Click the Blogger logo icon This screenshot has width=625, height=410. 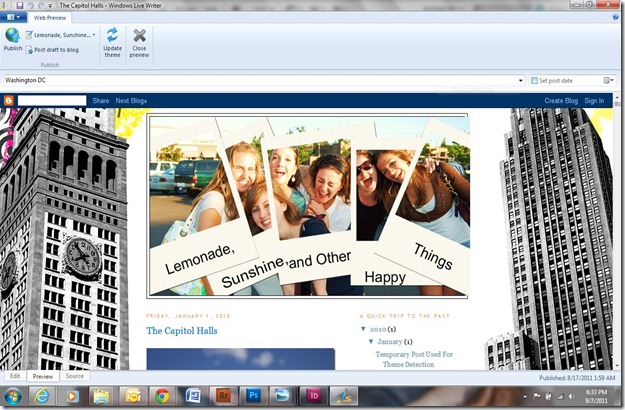pos(8,101)
